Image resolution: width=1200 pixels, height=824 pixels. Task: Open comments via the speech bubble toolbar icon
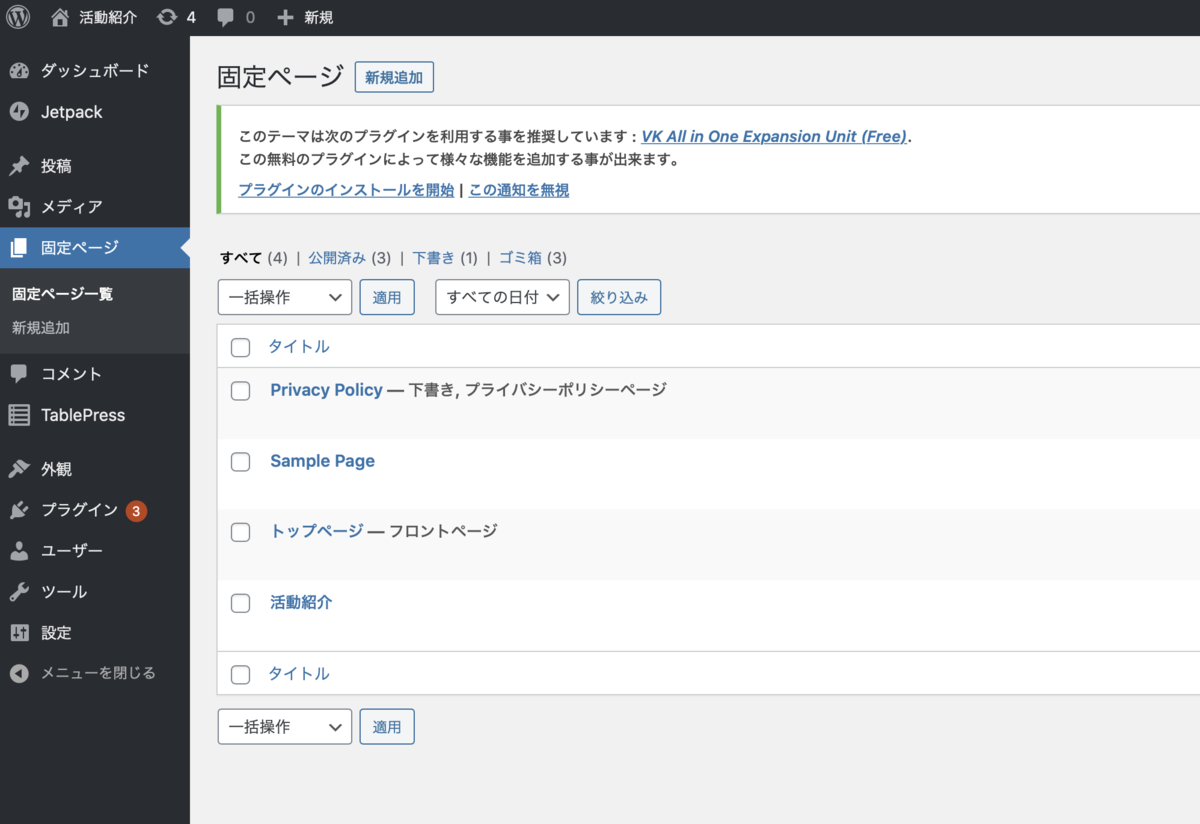[x=227, y=16]
